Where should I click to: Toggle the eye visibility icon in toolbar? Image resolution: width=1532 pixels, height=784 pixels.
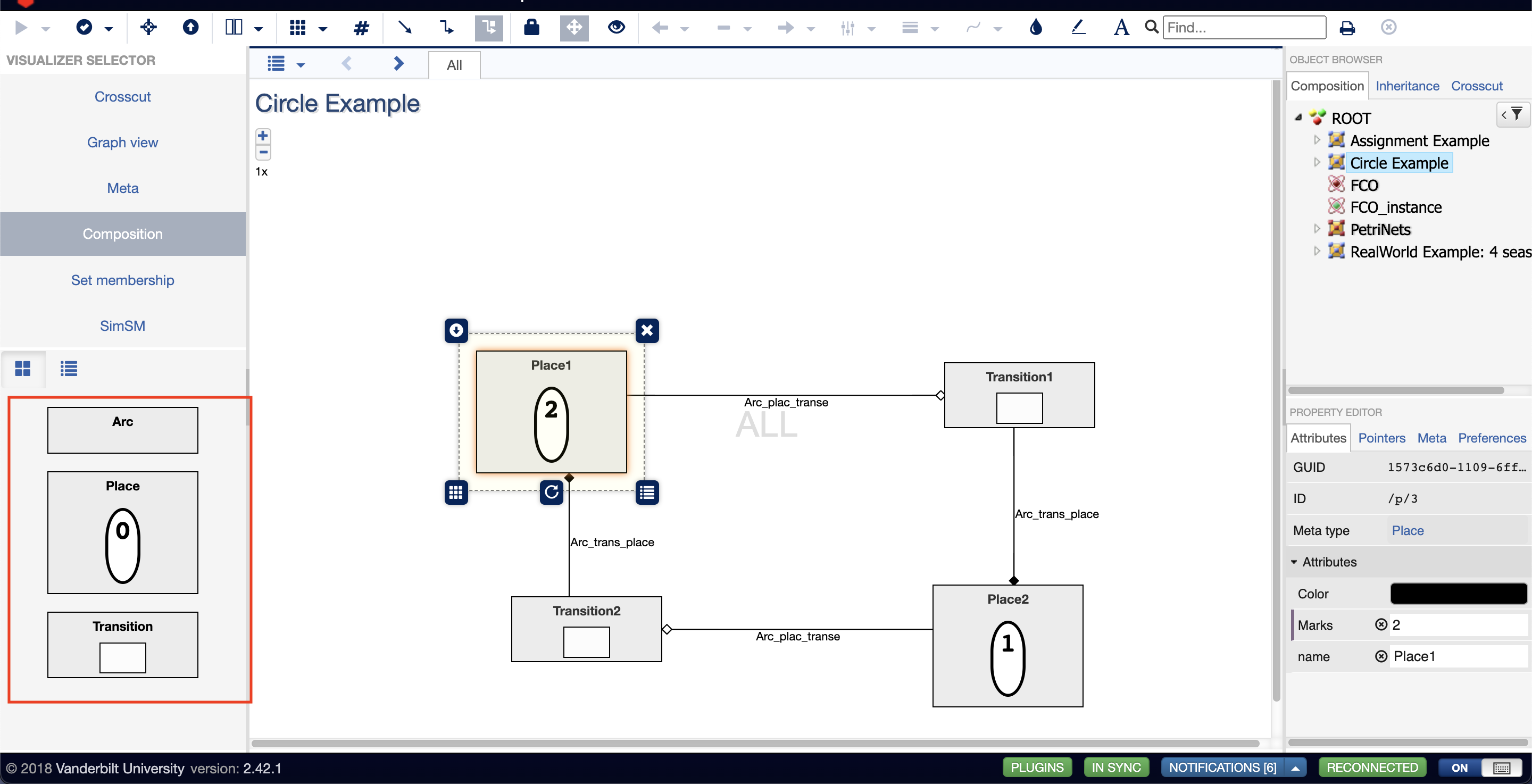coord(616,27)
